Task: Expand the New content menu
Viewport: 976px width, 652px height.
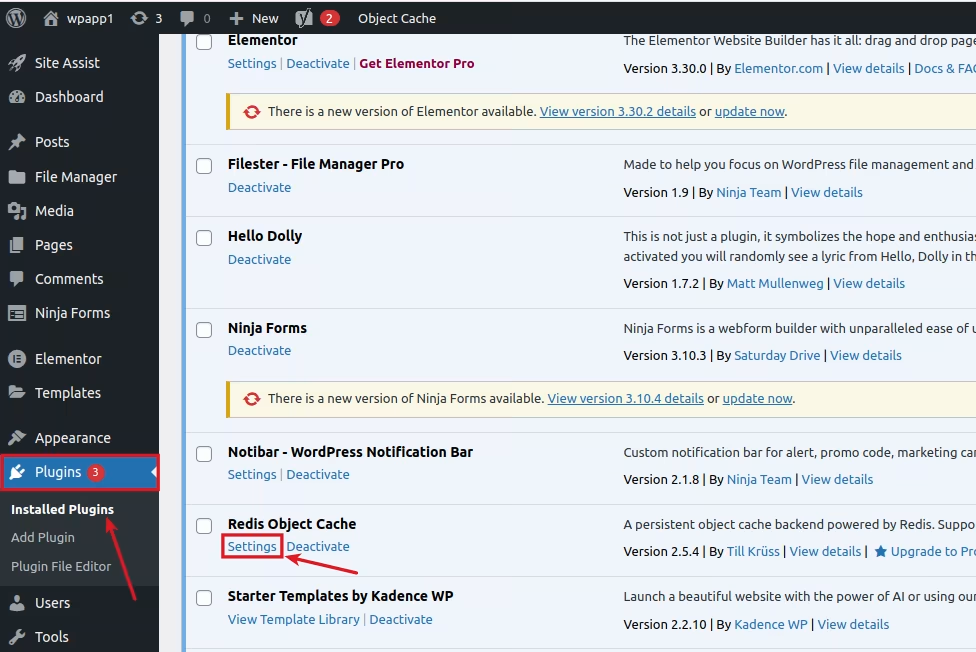Action: 254,18
